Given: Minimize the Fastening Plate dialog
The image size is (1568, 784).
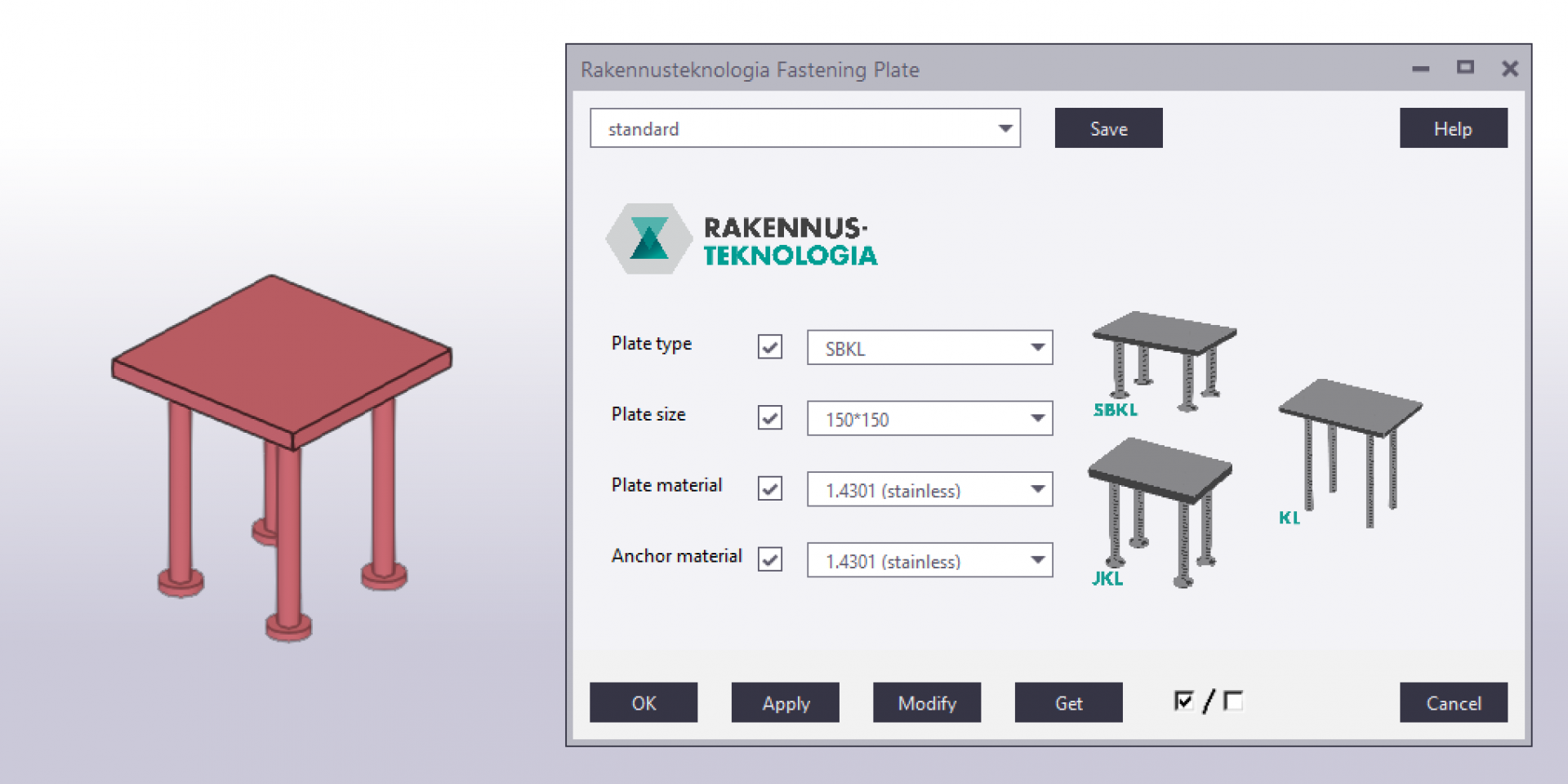Looking at the screenshot, I should tap(1421, 69).
